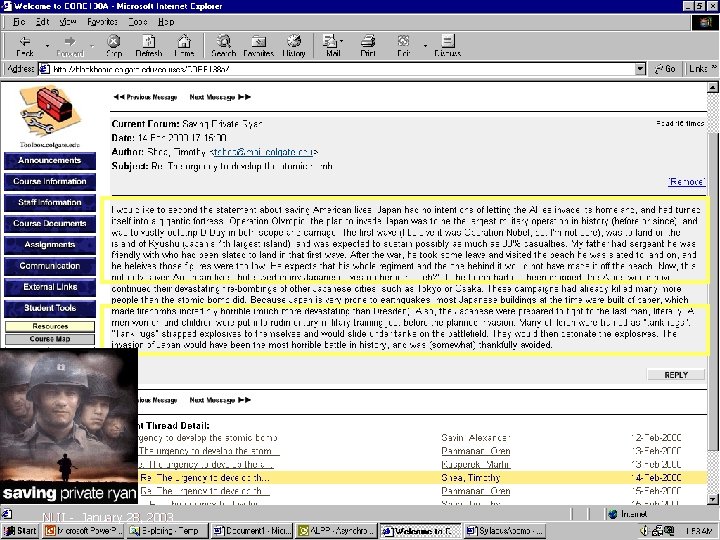Go to Previous Message at top
Screen dimensions: 720x540
(145, 97)
